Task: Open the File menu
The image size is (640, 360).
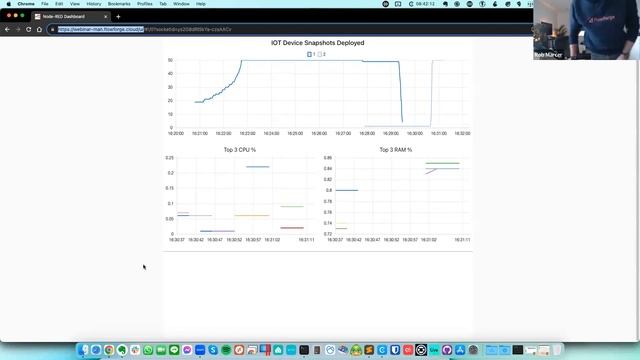Action: [45, 4]
